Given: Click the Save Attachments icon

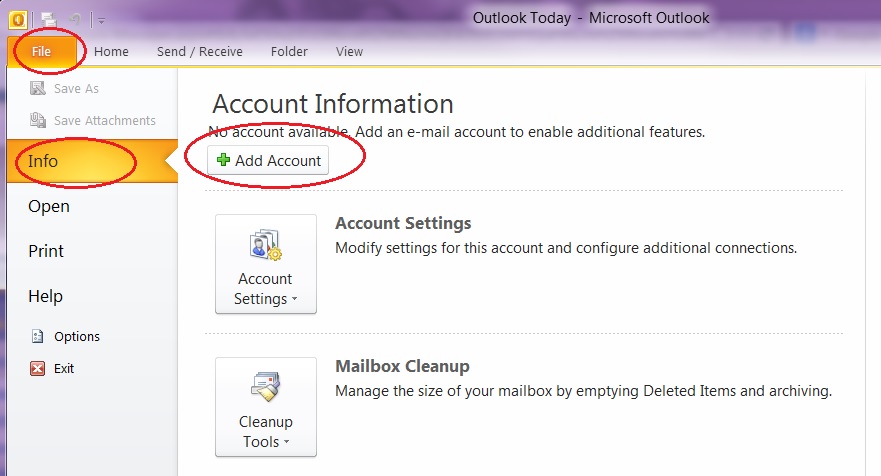Looking at the screenshot, I should click(x=38, y=120).
